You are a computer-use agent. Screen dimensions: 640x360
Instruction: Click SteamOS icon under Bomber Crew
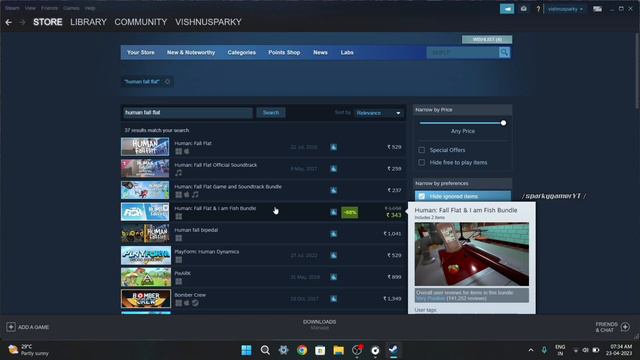click(x=195, y=303)
